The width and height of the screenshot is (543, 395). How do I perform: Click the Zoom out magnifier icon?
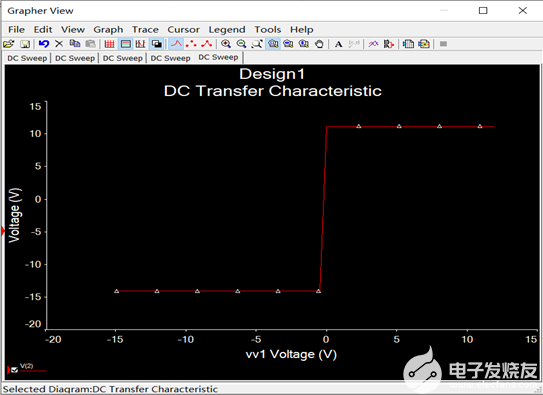tap(241, 44)
